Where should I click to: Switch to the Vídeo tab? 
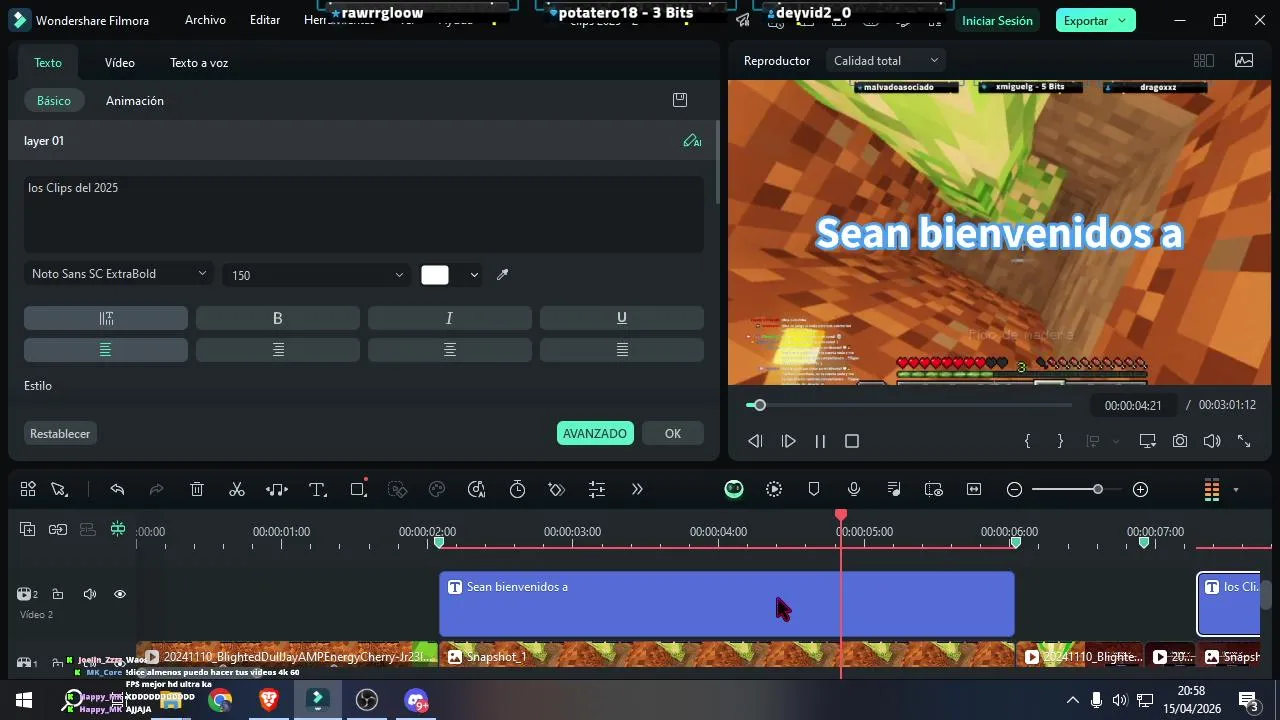(x=120, y=63)
